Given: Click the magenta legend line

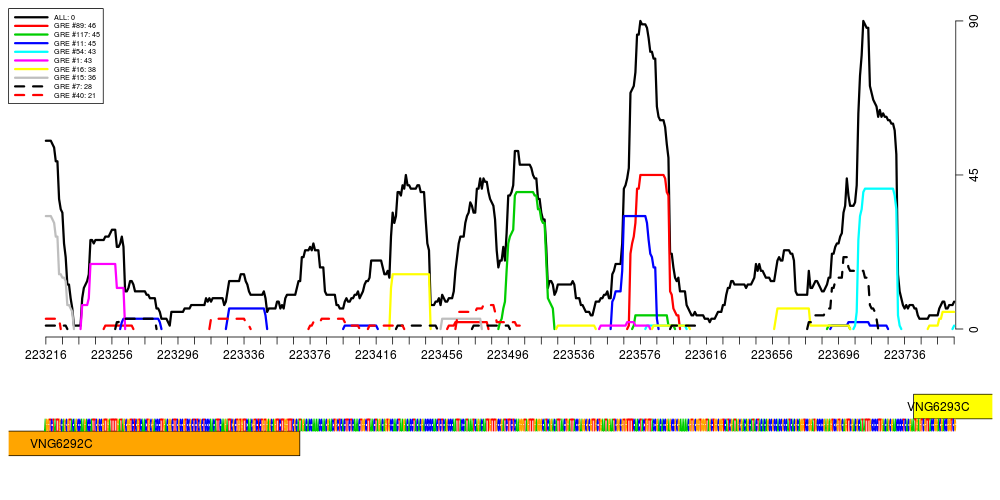Looking at the screenshot, I should tap(31, 60).
